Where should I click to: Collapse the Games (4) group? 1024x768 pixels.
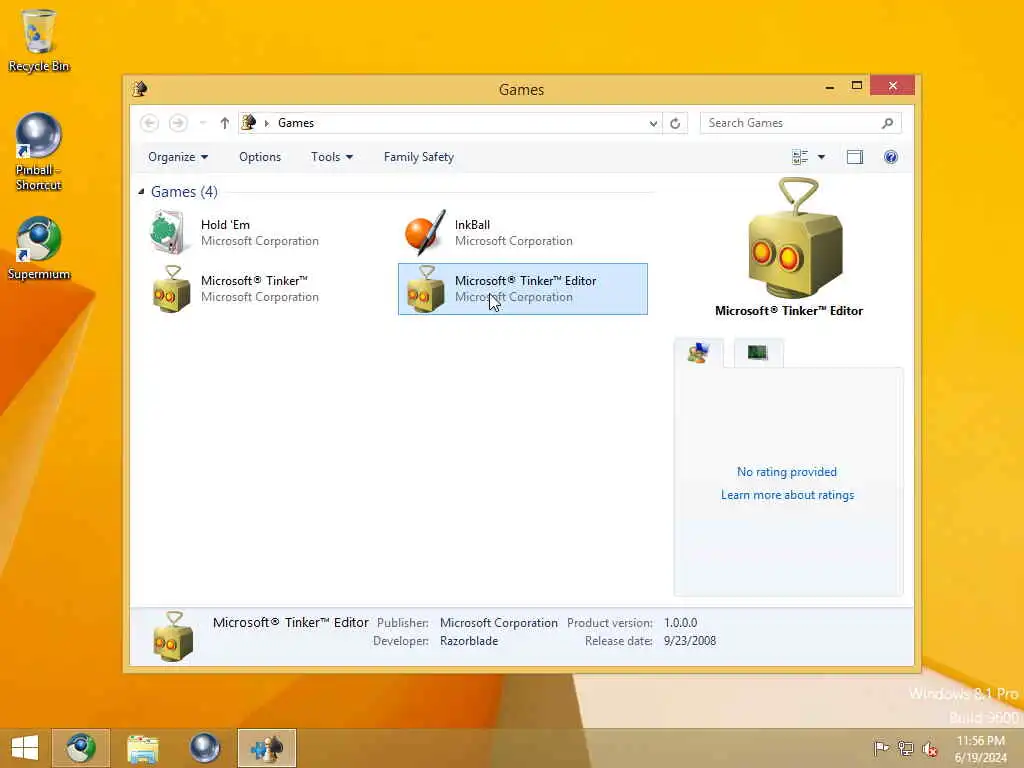pyautogui.click(x=141, y=191)
